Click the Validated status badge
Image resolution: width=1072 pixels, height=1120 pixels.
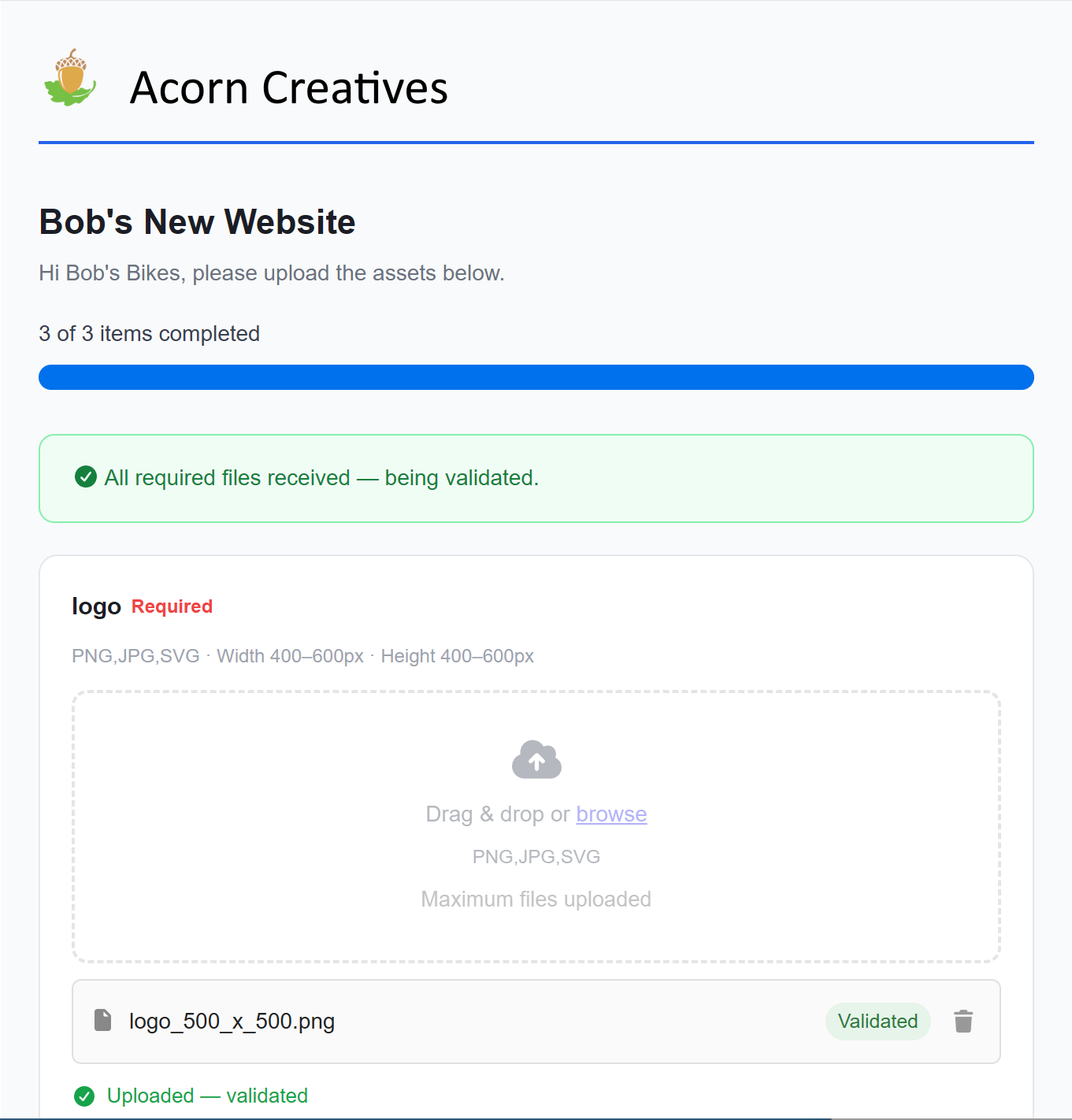pos(877,1021)
